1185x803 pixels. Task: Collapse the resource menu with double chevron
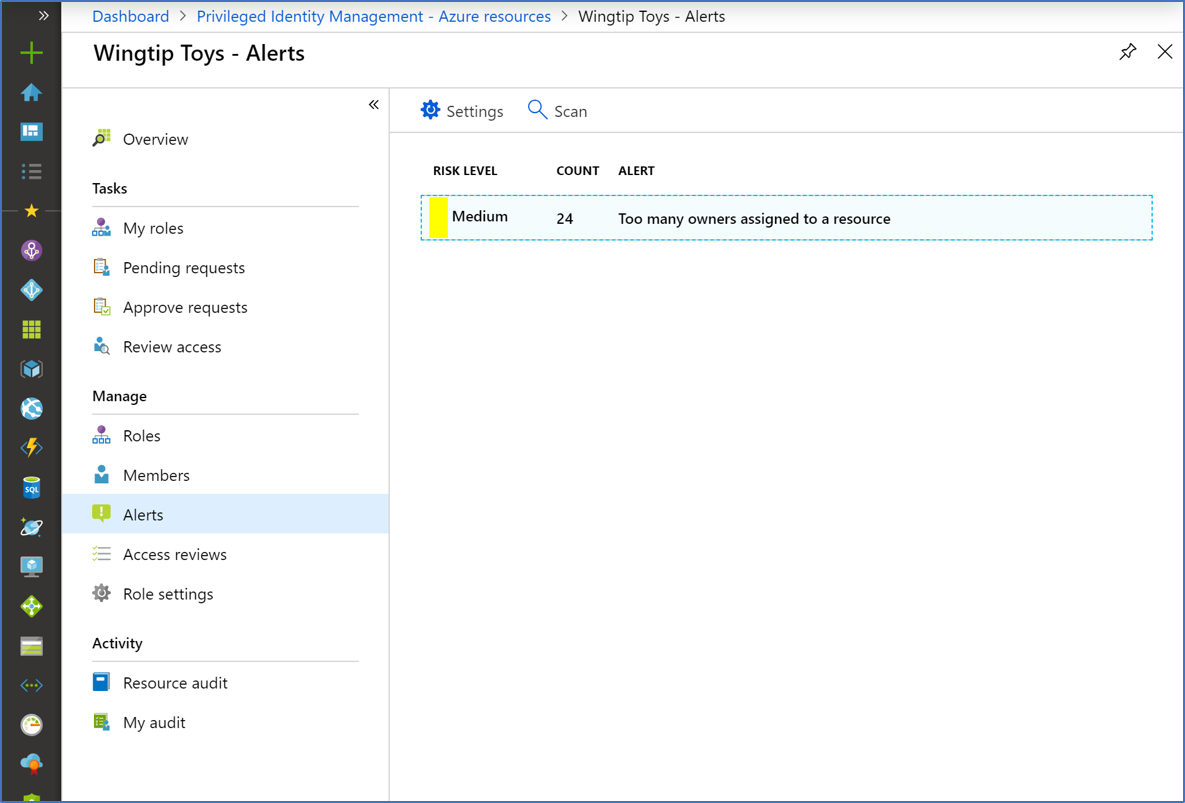(373, 105)
